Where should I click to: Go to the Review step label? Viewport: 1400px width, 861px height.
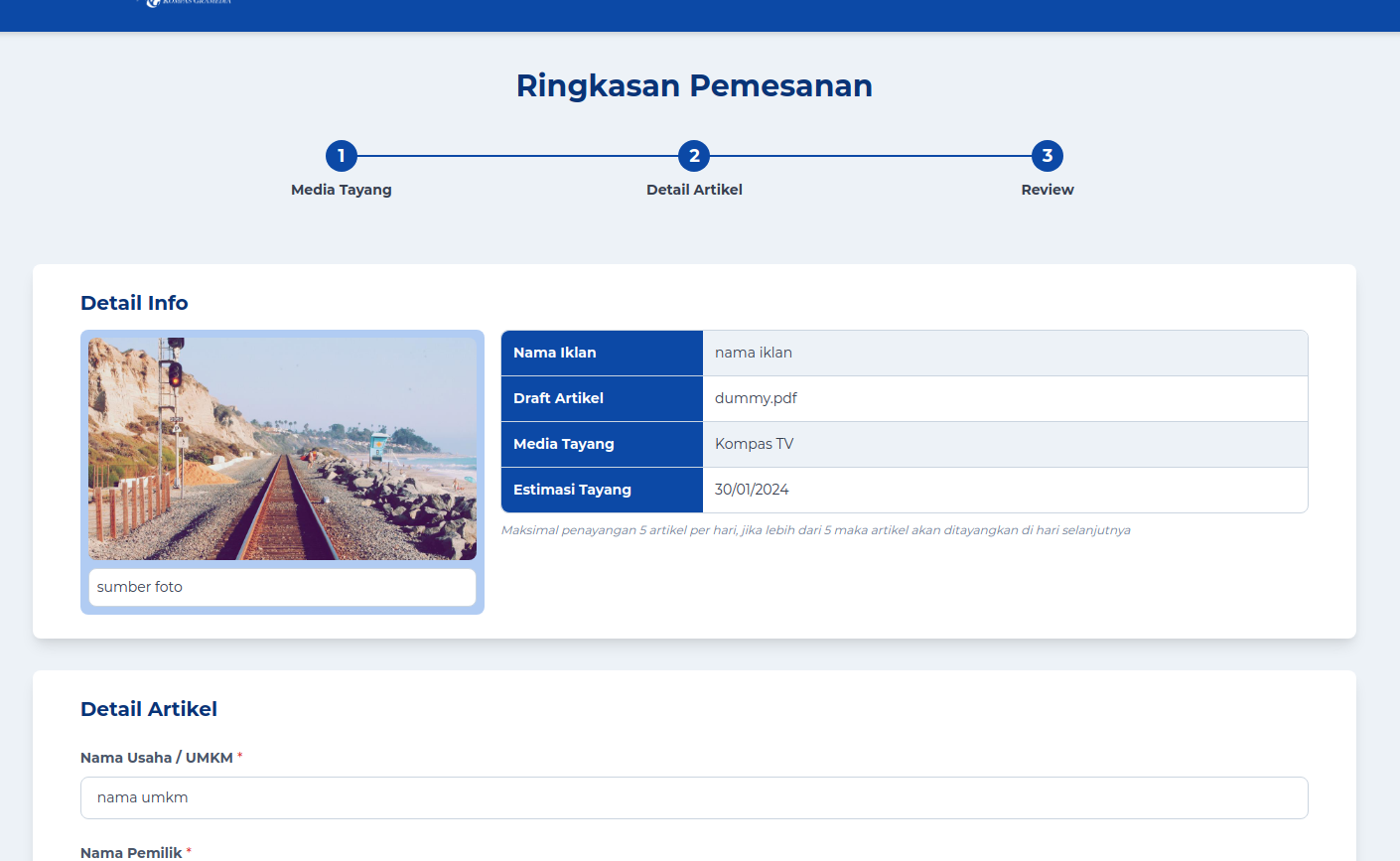click(x=1047, y=190)
